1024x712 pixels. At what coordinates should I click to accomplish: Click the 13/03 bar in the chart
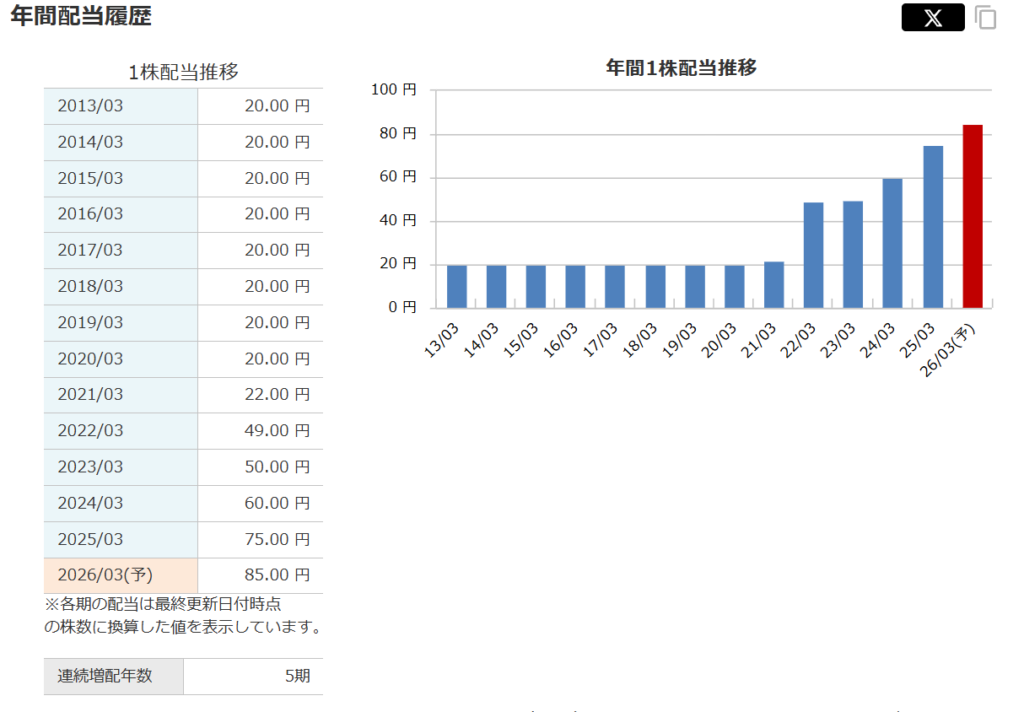point(457,287)
